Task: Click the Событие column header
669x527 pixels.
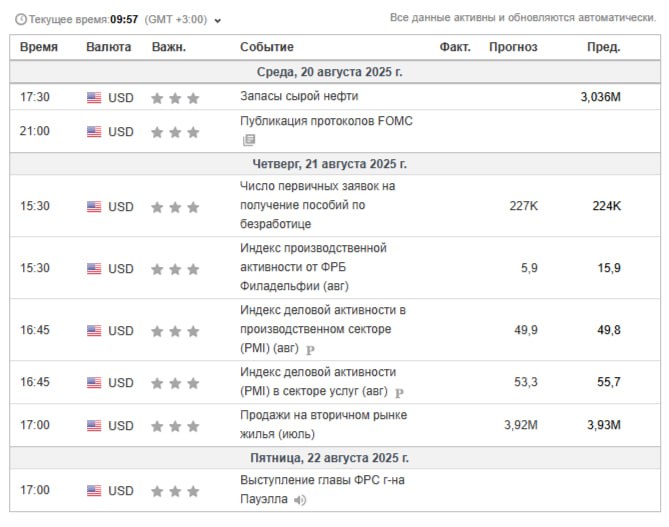Action: point(267,47)
